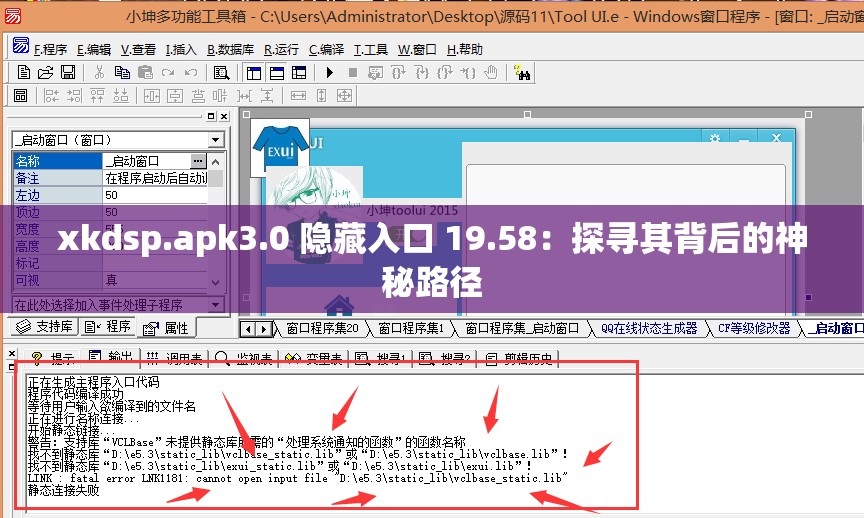Open the E.编辑 menu
The height and width of the screenshot is (518, 864).
point(94,50)
